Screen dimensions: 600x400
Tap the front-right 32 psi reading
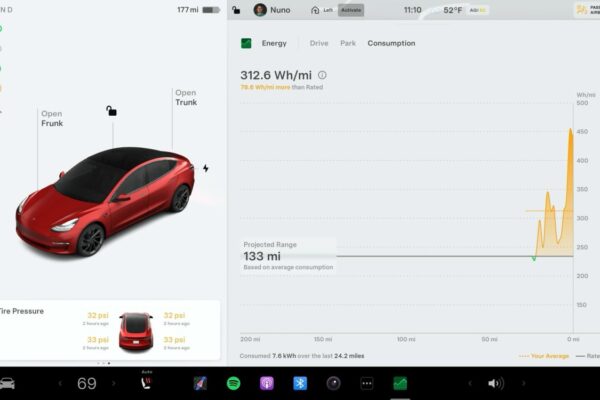click(174, 315)
